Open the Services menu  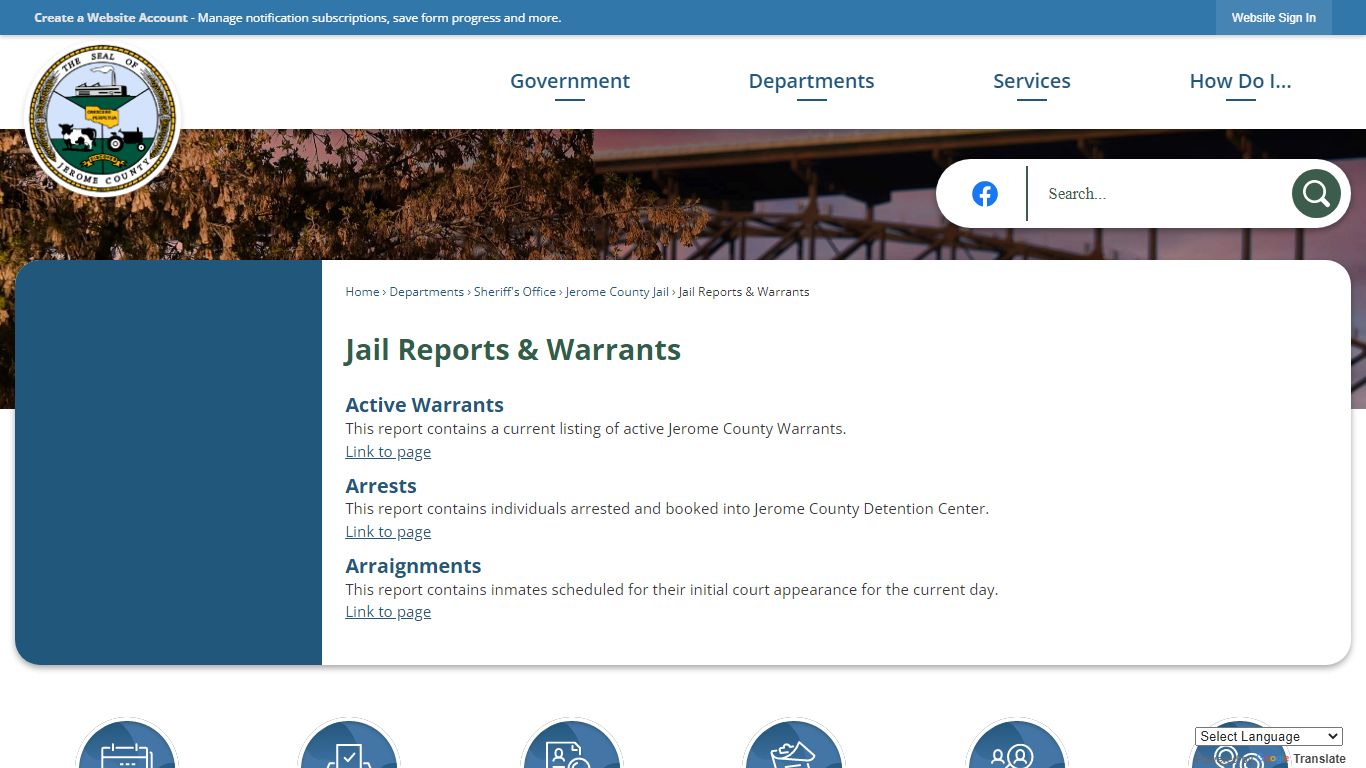click(x=1032, y=81)
